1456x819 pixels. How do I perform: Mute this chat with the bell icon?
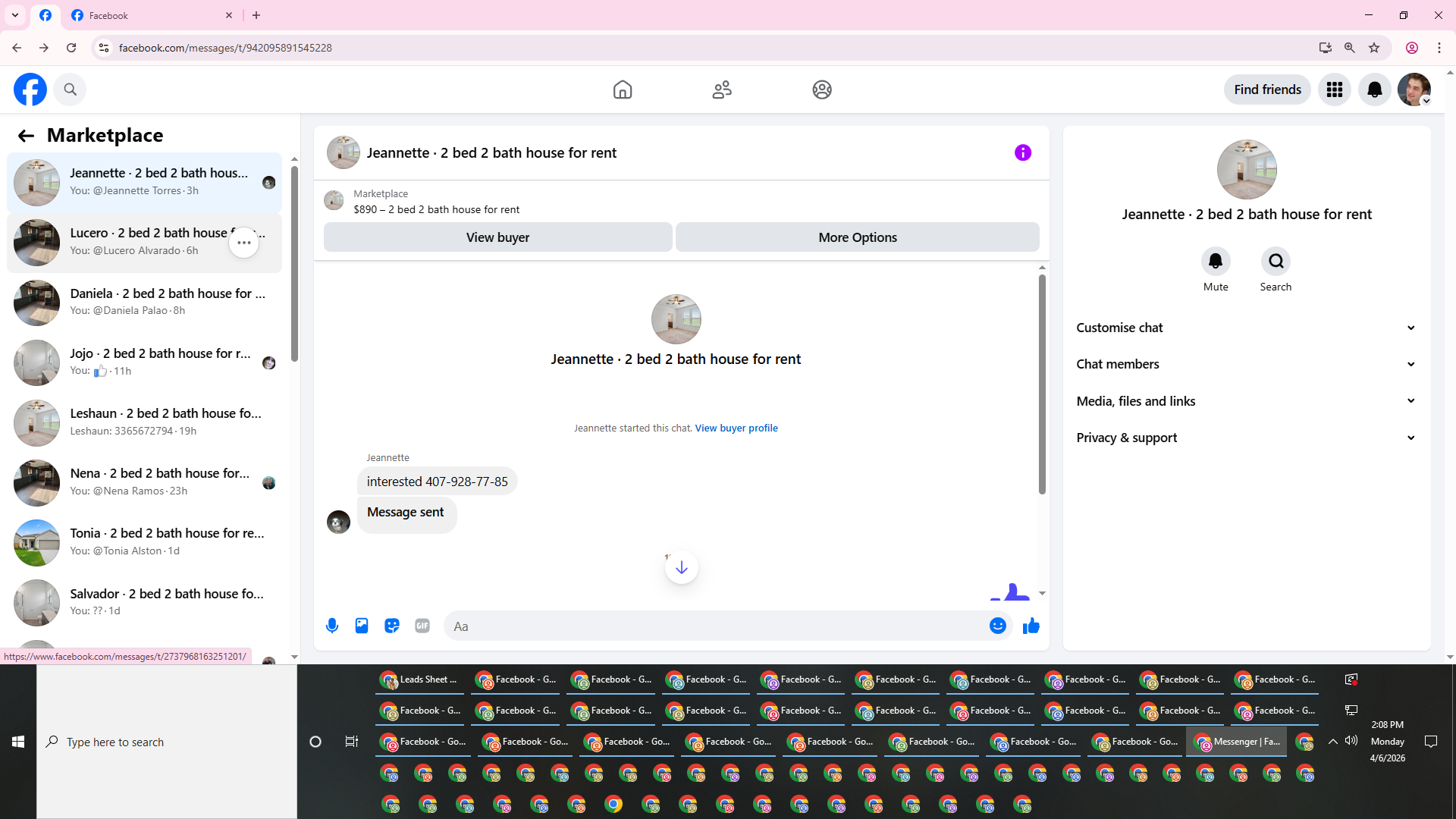click(x=1216, y=262)
